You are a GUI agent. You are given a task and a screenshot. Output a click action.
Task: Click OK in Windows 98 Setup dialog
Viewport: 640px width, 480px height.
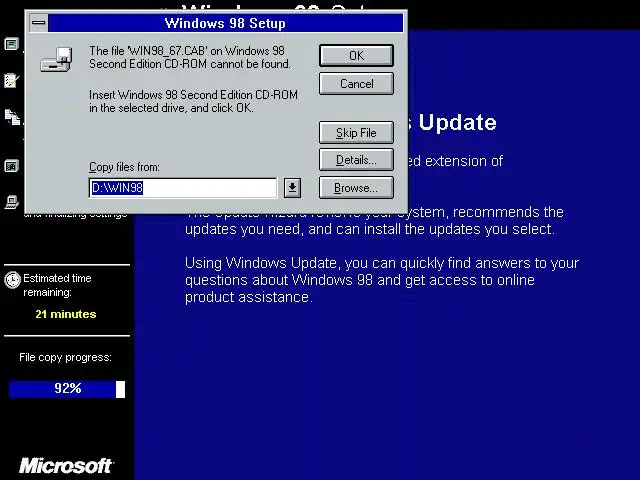click(x=356, y=56)
